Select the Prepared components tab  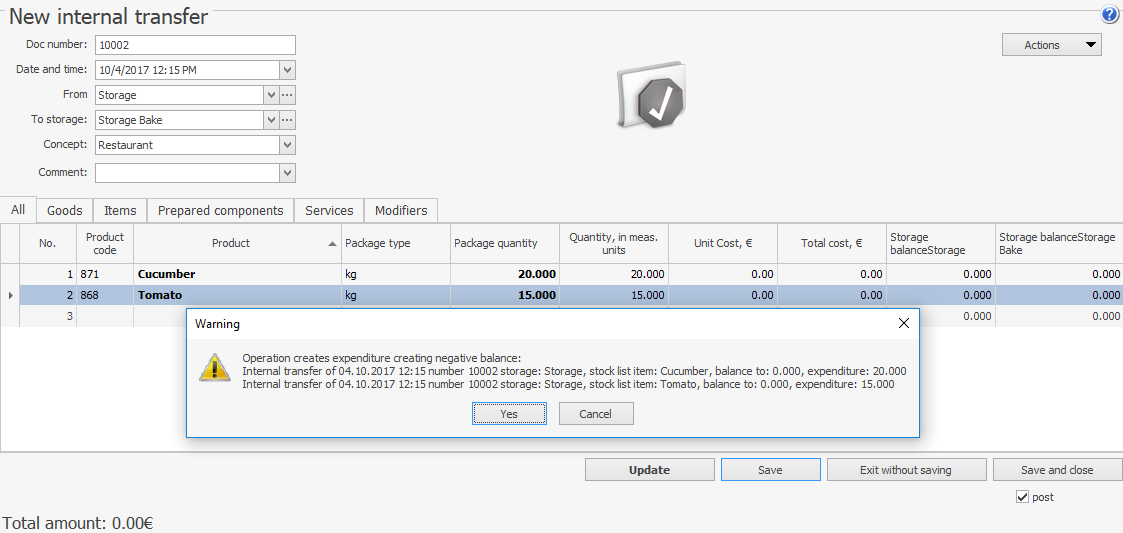tap(220, 211)
